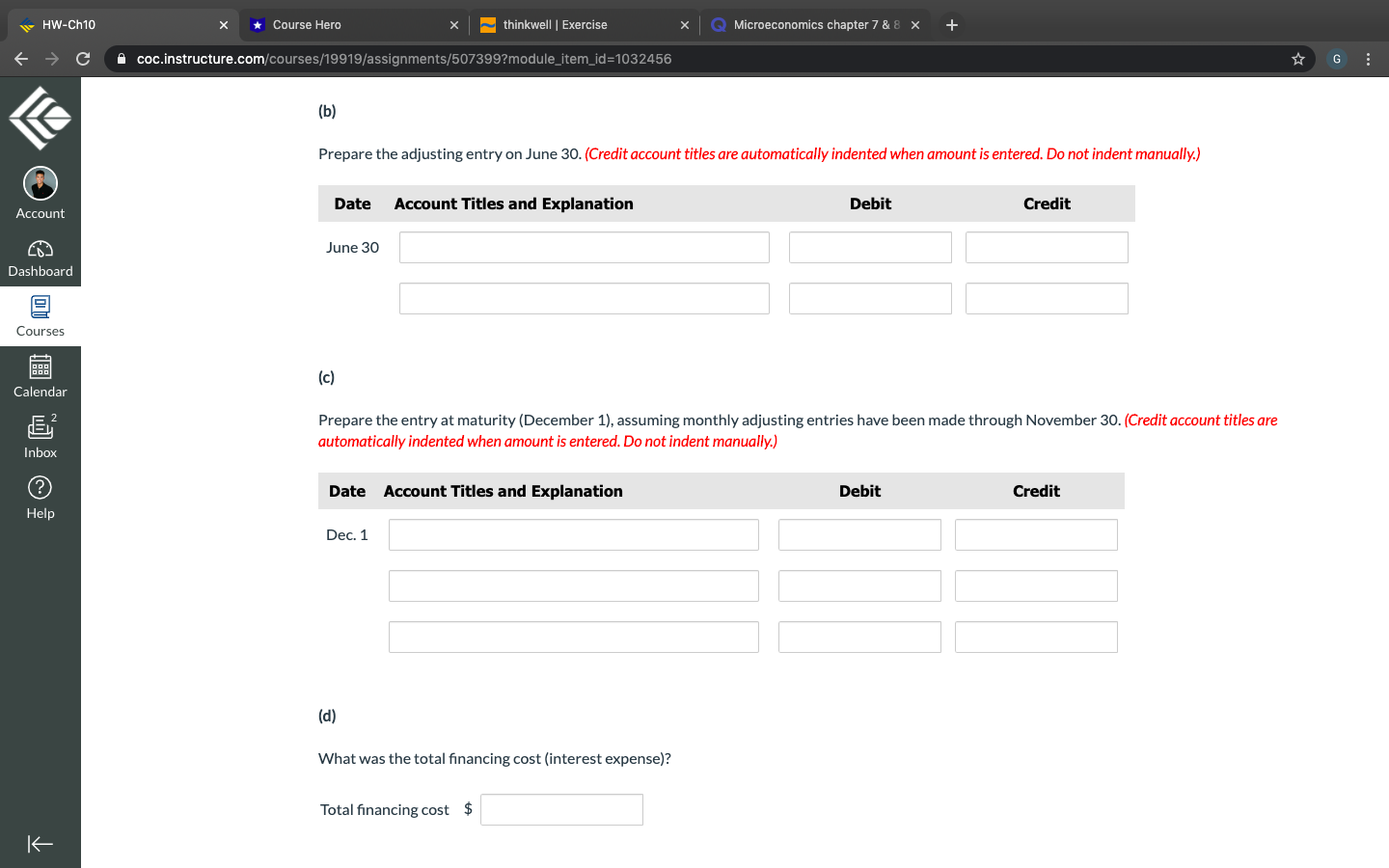Click the padlock icon in the address bar
The width and height of the screenshot is (1389, 868).
coord(121,59)
